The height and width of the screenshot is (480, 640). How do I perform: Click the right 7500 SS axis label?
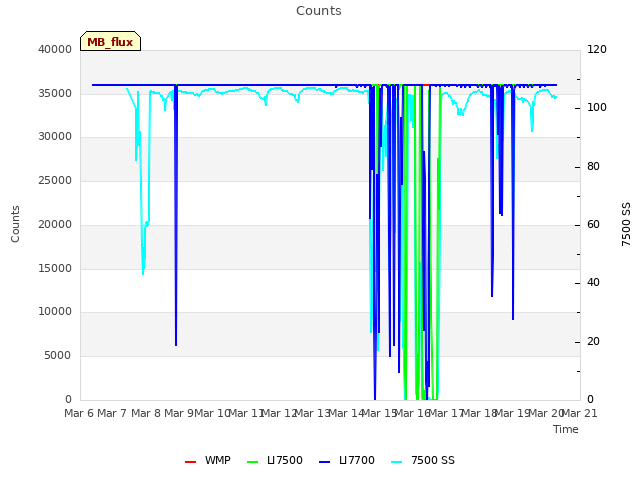click(626, 224)
